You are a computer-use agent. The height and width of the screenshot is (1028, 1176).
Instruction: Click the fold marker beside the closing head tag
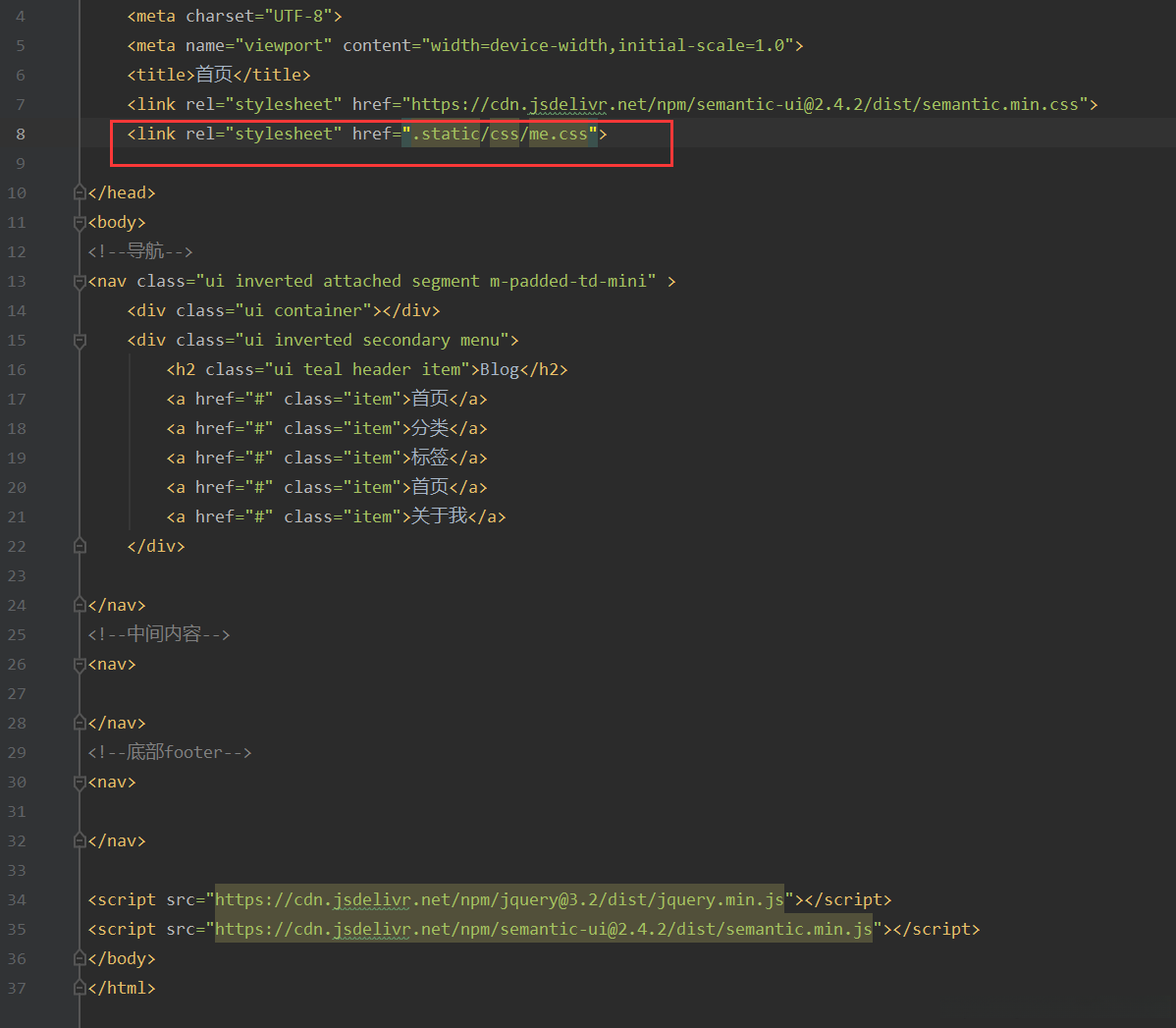(80, 193)
